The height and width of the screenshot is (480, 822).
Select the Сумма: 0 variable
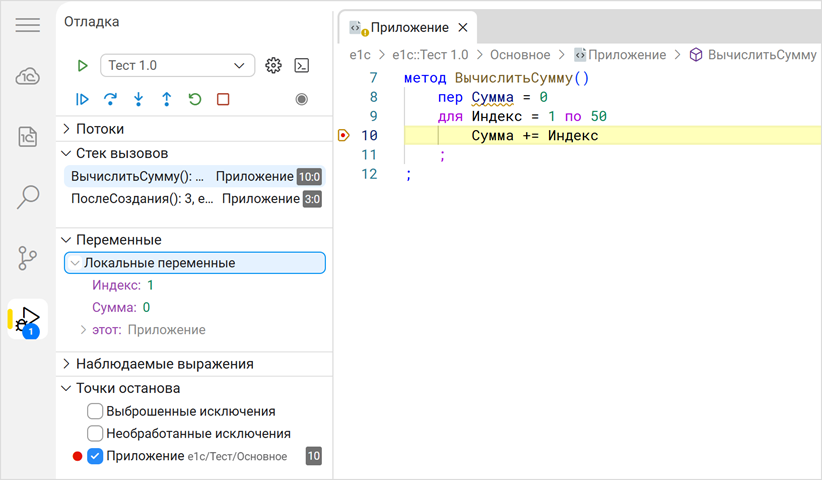click(x=121, y=308)
